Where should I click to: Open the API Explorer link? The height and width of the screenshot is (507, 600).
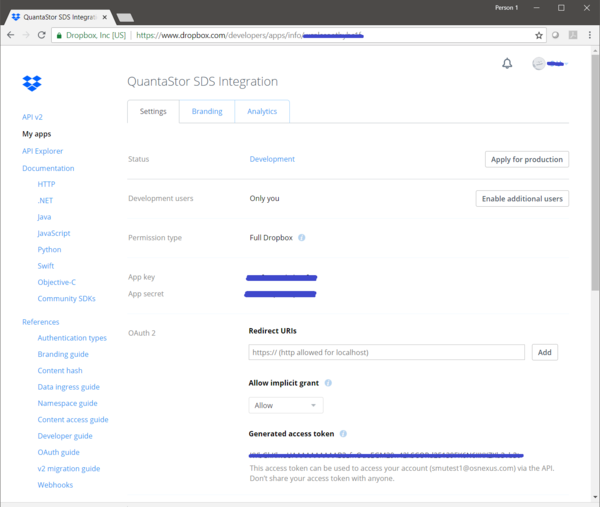[x=42, y=151]
